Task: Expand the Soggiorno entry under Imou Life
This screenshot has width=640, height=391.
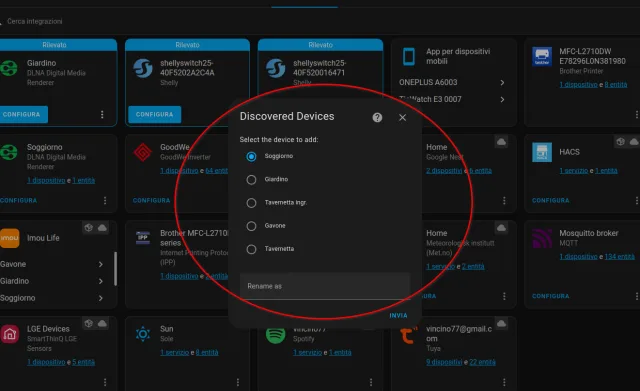Action: [x=52, y=298]
